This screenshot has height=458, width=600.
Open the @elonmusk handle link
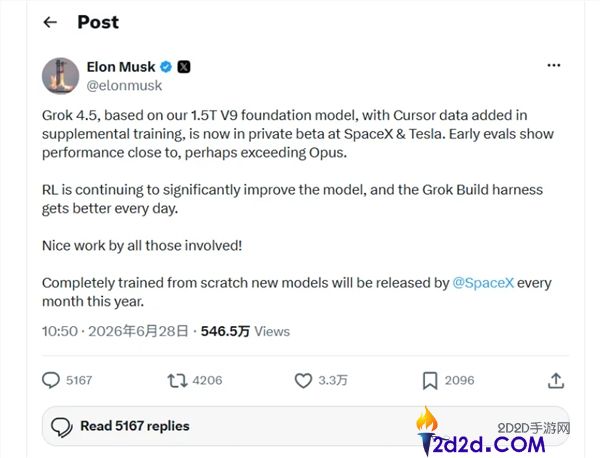point(124,85)
